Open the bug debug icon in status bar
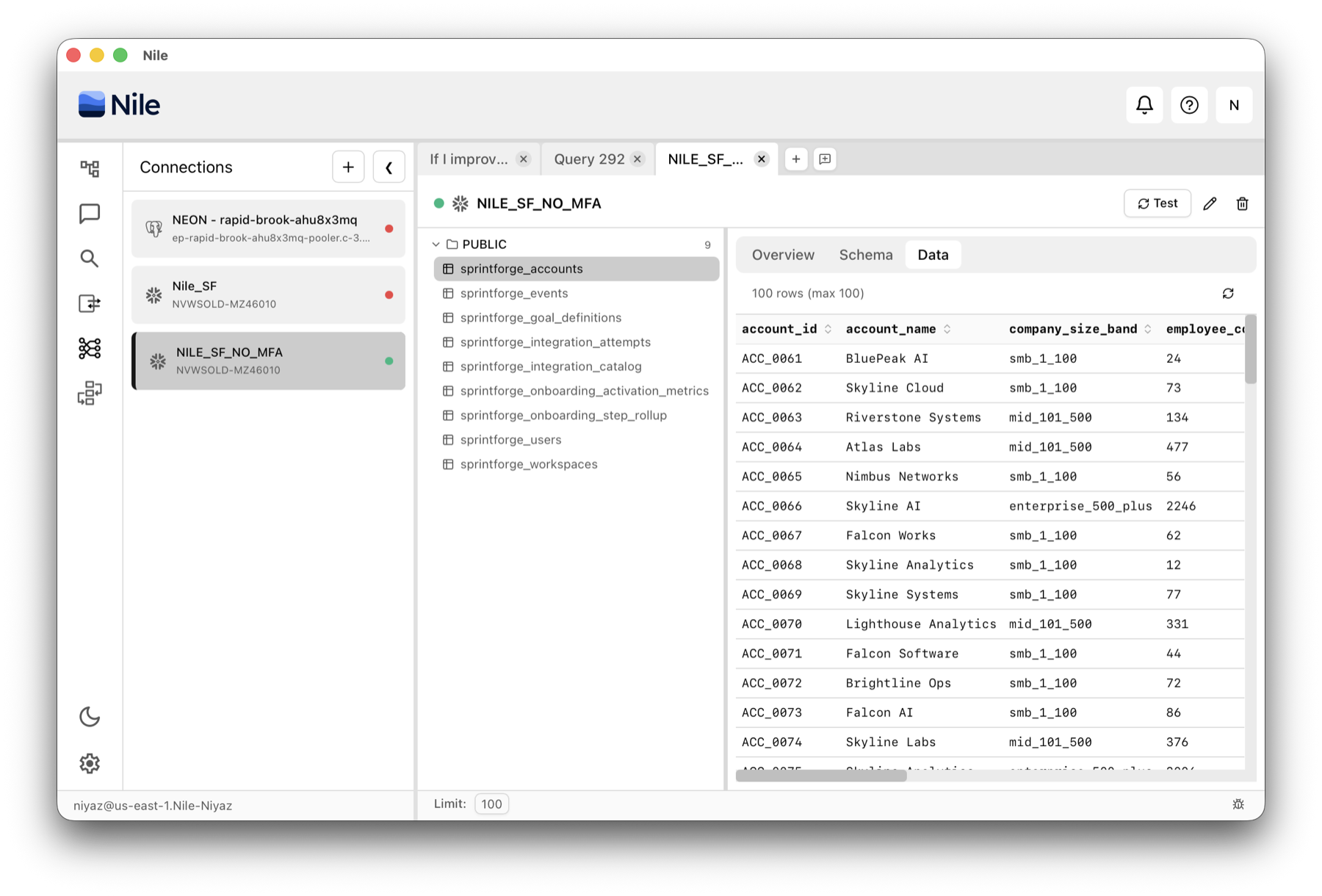The width and height of the screenshot is (1322, 896). 1238,804
